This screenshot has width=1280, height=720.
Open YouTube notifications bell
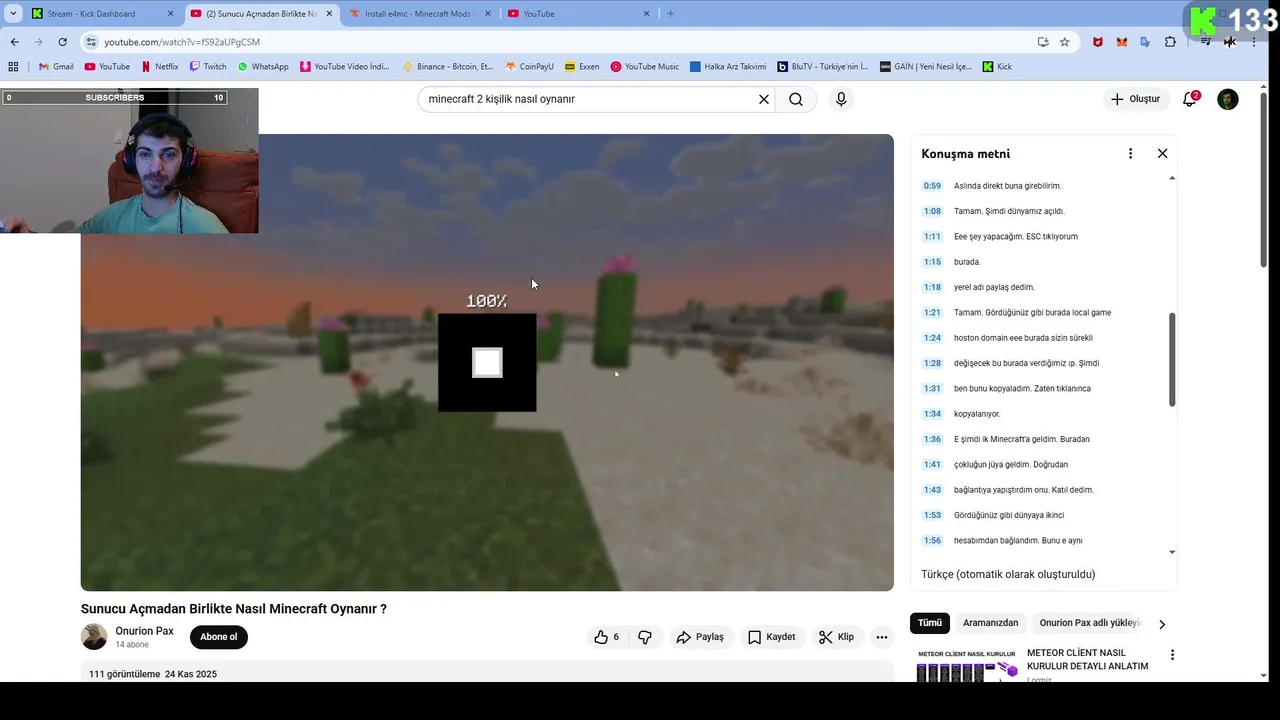pos(1190,99)
